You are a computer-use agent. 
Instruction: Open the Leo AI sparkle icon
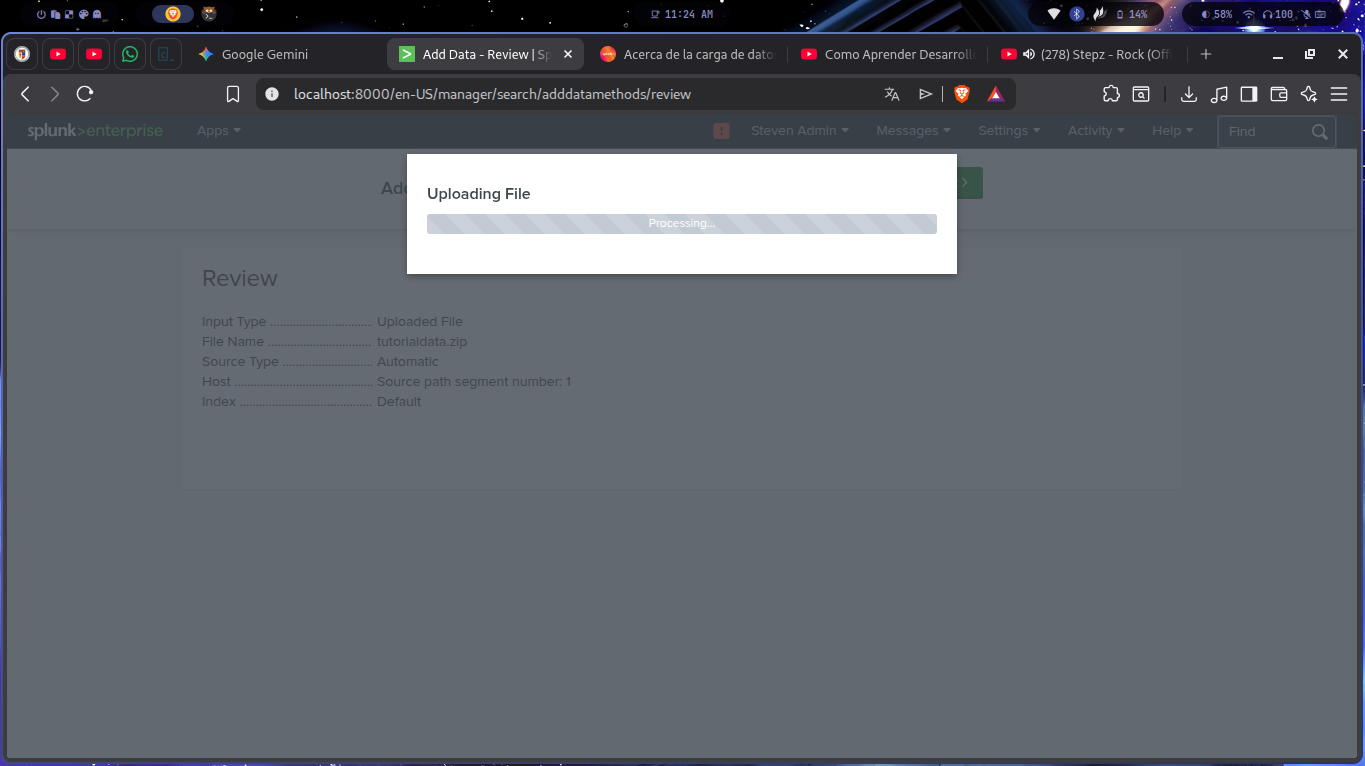(1309, 94)
